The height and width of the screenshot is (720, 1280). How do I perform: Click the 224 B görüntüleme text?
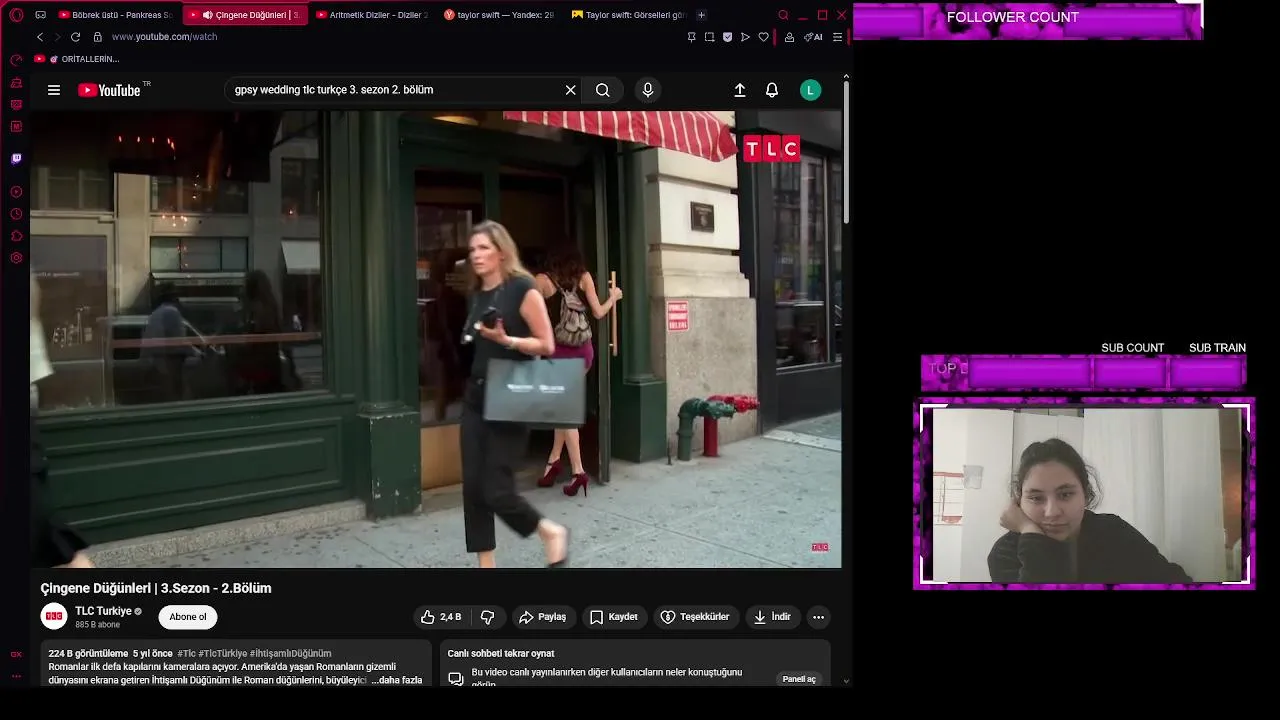[88, 653]
